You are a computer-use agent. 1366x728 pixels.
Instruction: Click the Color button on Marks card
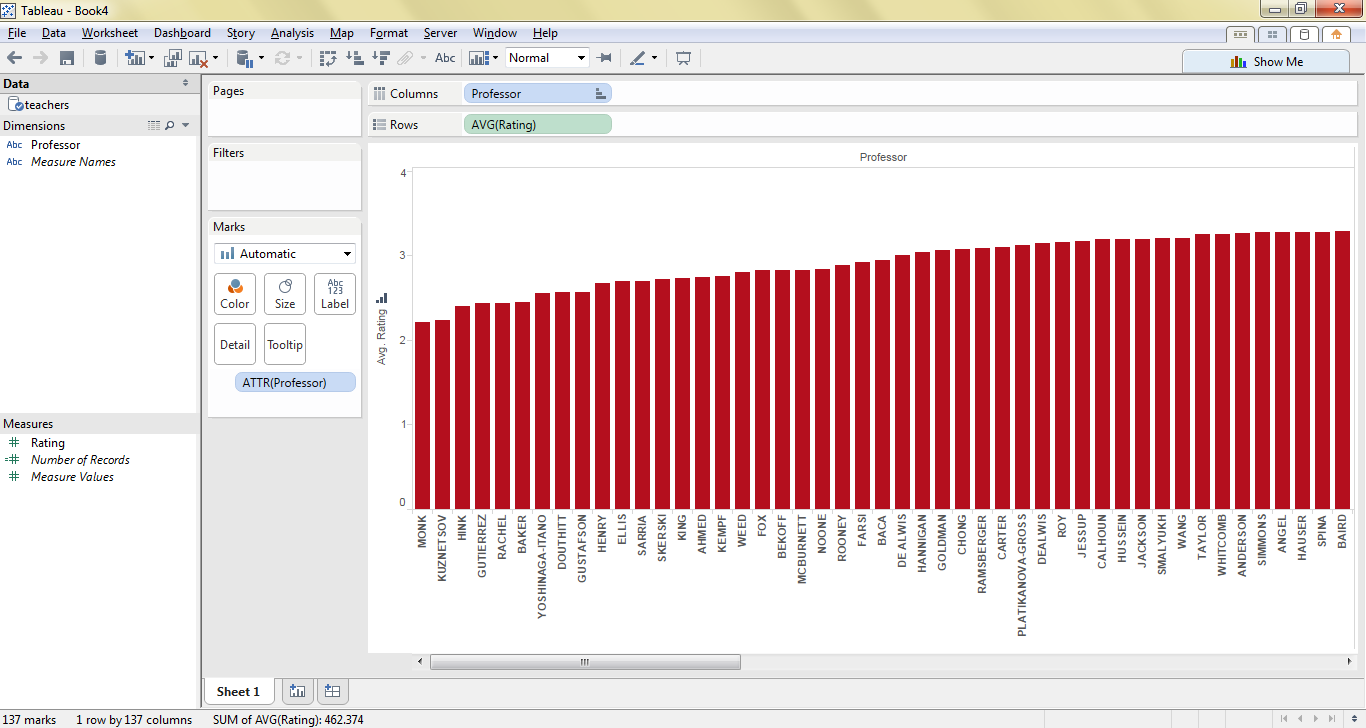pos(235,294)
